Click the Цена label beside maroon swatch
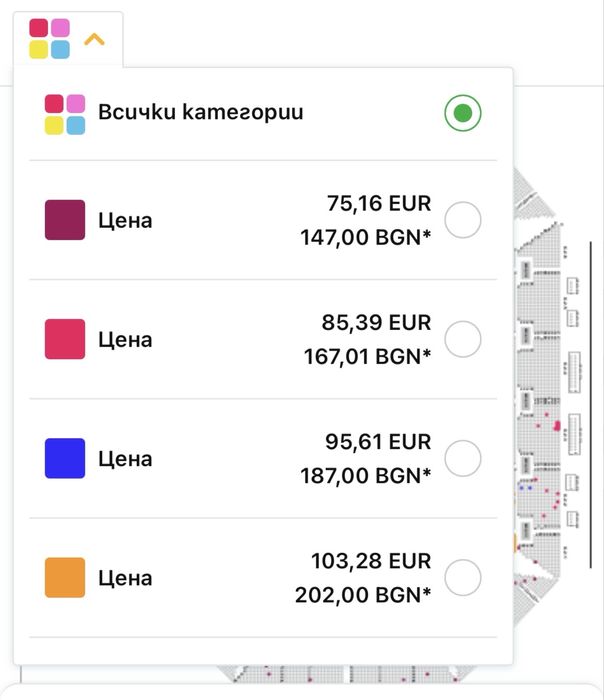Screen dimensions: 604x700 (125, 221)
